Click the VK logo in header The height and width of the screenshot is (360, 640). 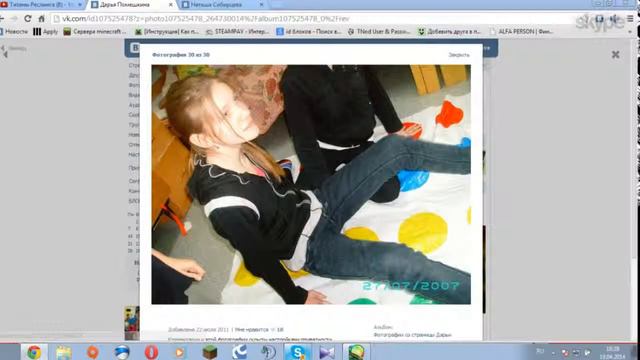coord(135,48)
